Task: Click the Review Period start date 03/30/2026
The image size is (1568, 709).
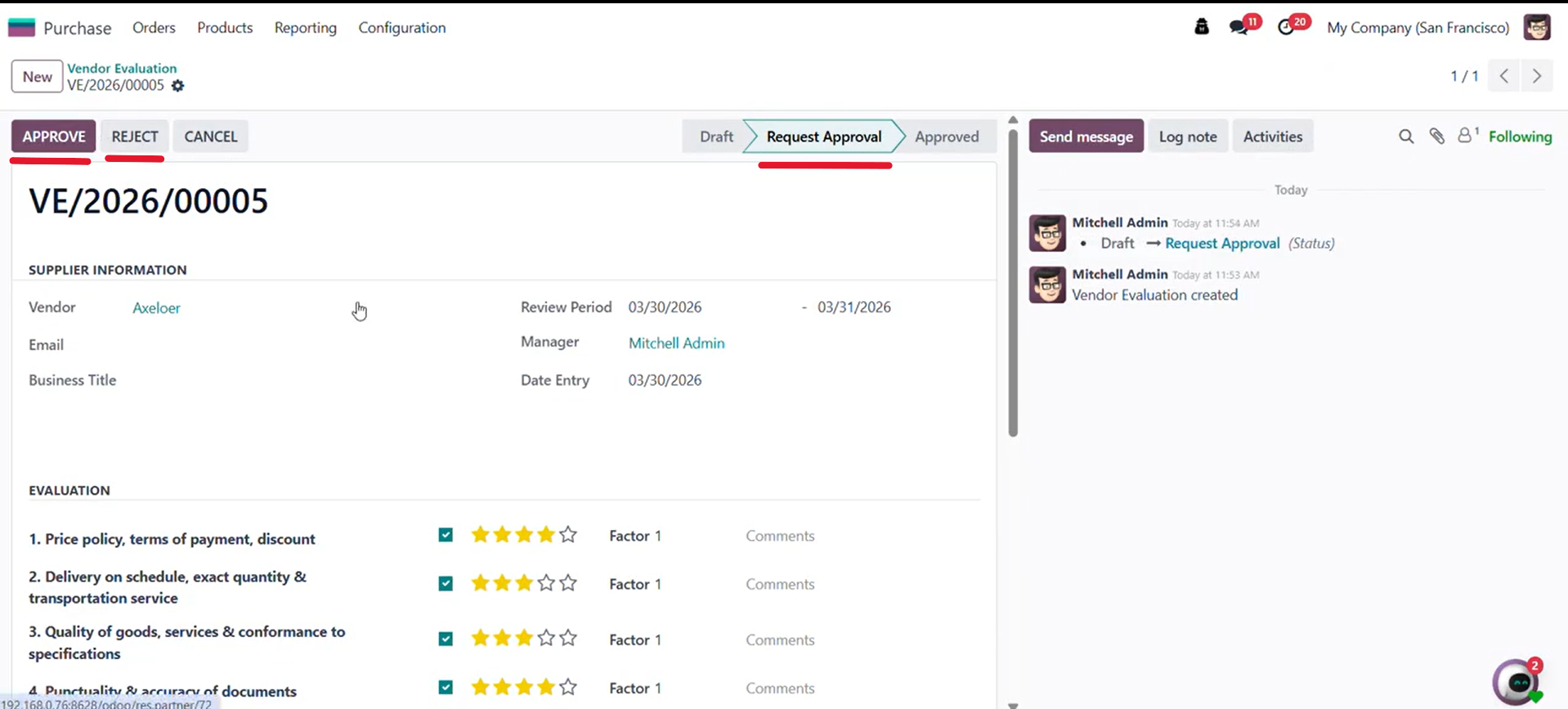Action: click(x=665, y=307)
